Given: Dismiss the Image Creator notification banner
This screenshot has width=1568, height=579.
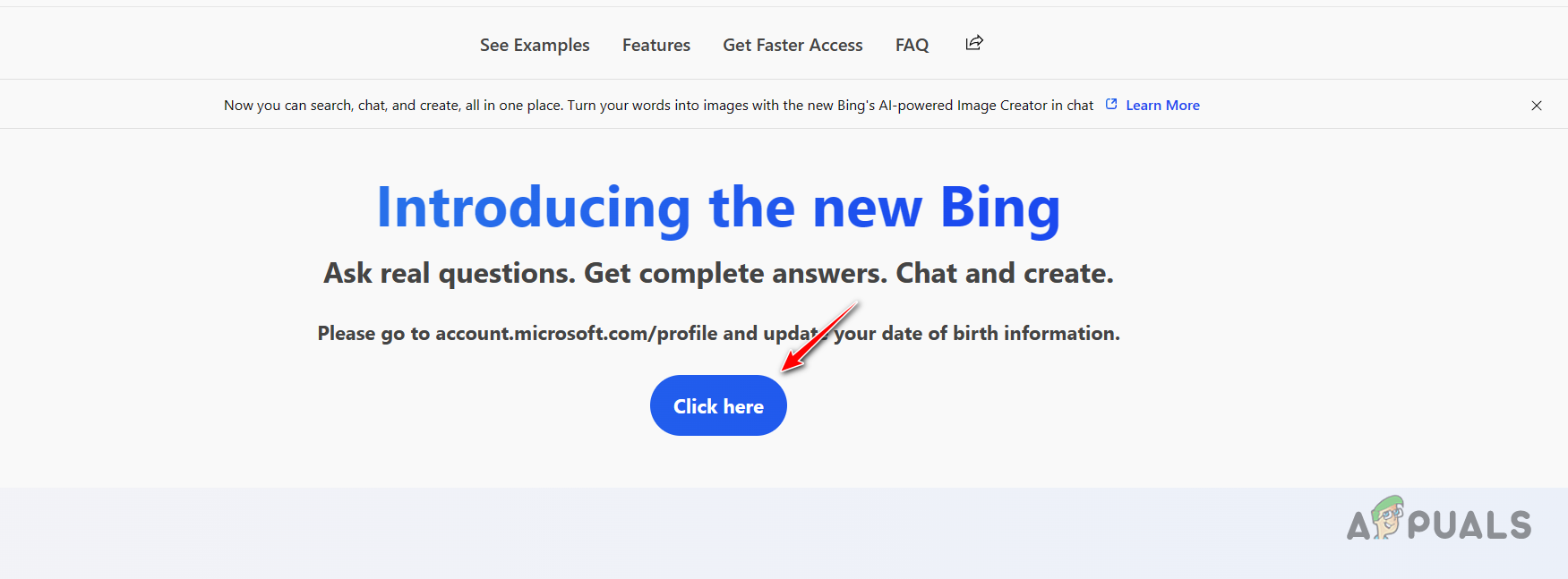Looking at the screenshot, I should point(1536,105).
